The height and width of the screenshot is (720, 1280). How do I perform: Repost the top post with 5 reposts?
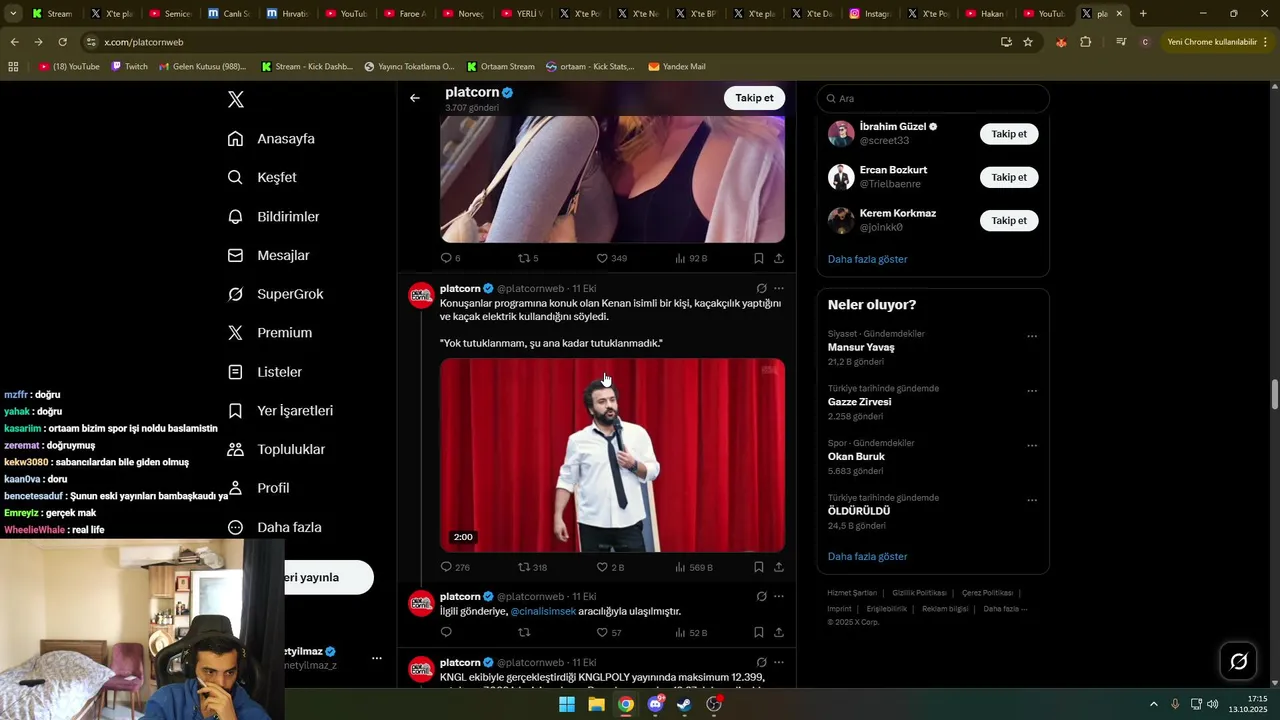528,258
